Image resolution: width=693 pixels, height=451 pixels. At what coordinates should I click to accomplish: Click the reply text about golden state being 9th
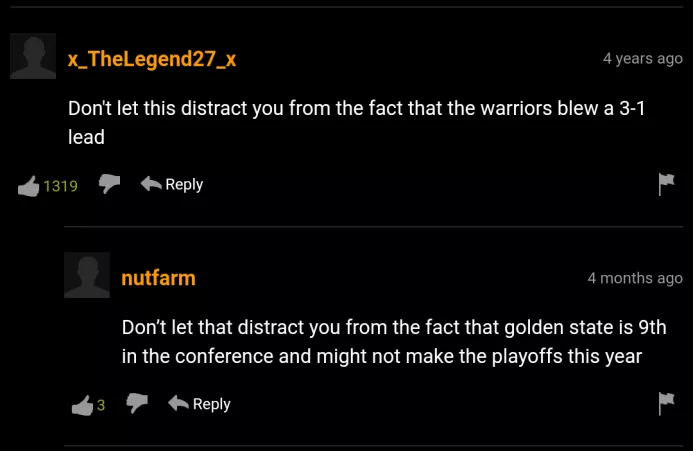coord(393,341)
